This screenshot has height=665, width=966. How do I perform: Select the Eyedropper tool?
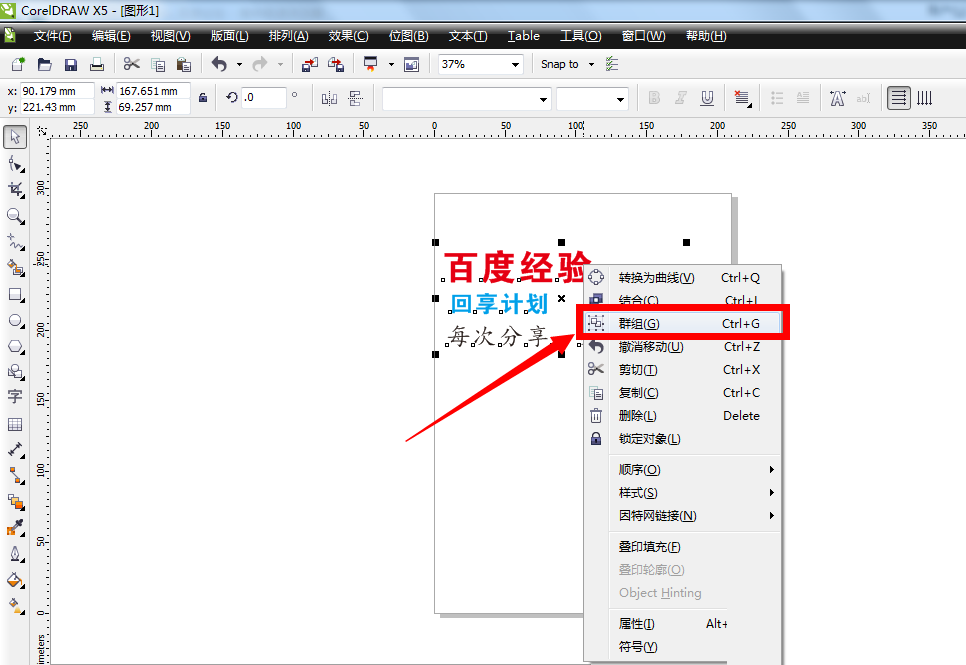15,528
